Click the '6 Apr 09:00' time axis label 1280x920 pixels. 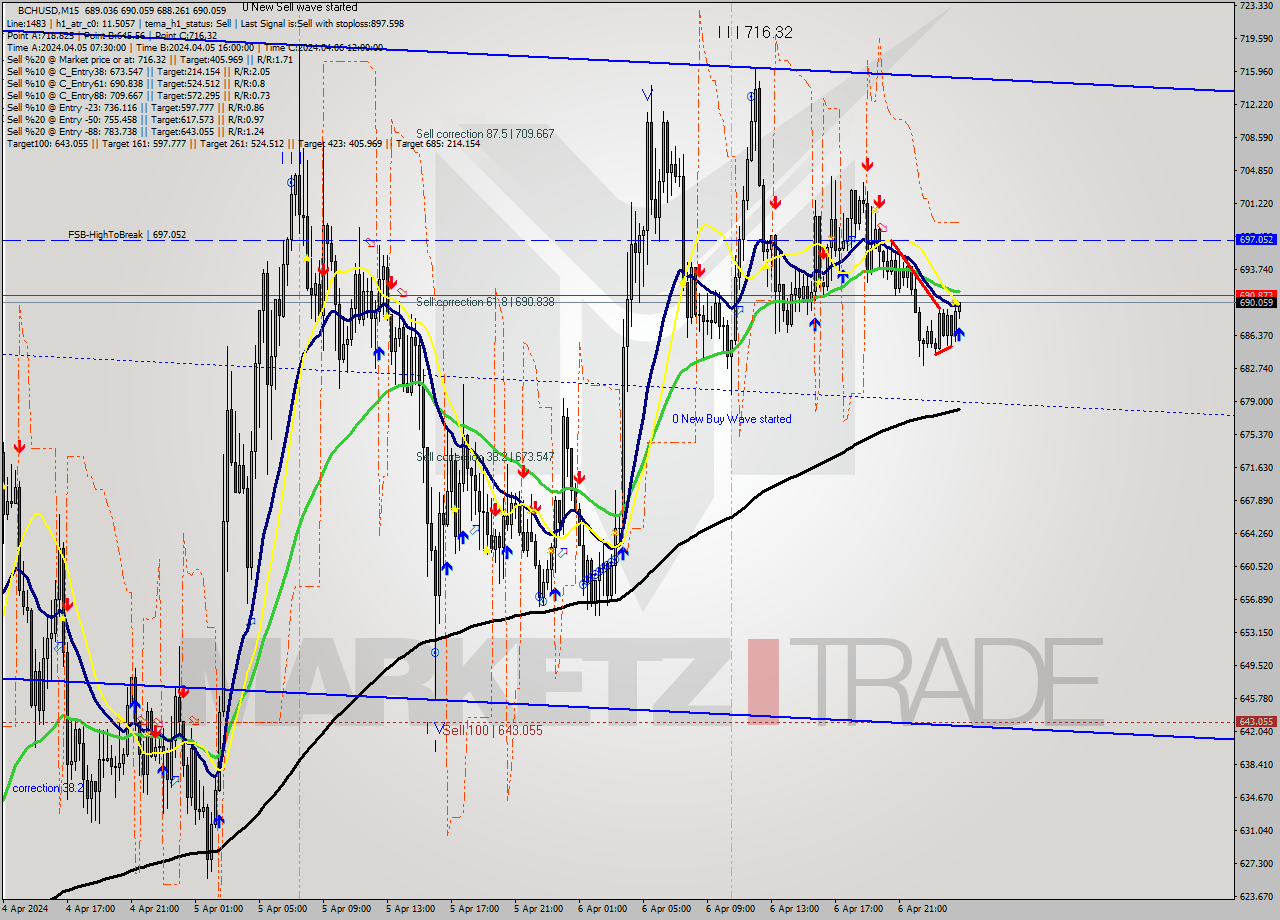click(731, 910)
